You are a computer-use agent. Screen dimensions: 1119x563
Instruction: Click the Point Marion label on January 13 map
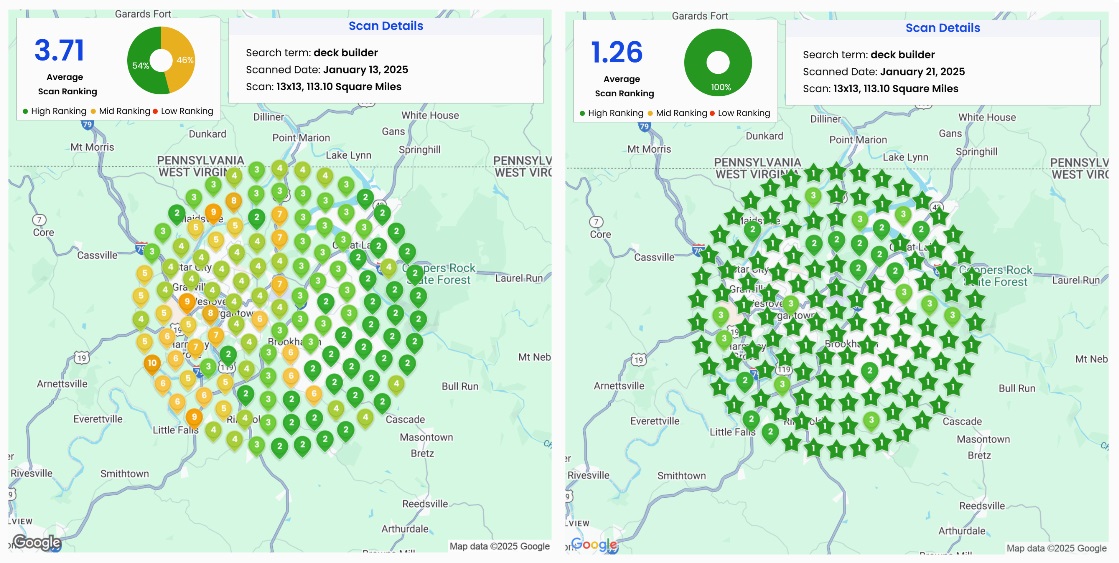click(x=301, y=138)
